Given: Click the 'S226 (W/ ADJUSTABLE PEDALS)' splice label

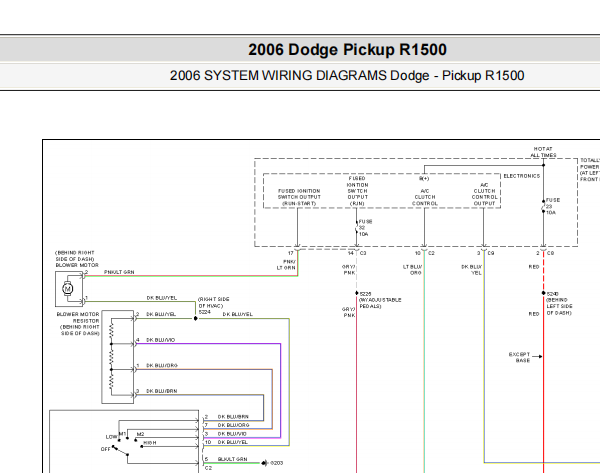Looking at the screenshot, I should pyautogui.click(x=380, y=300).
